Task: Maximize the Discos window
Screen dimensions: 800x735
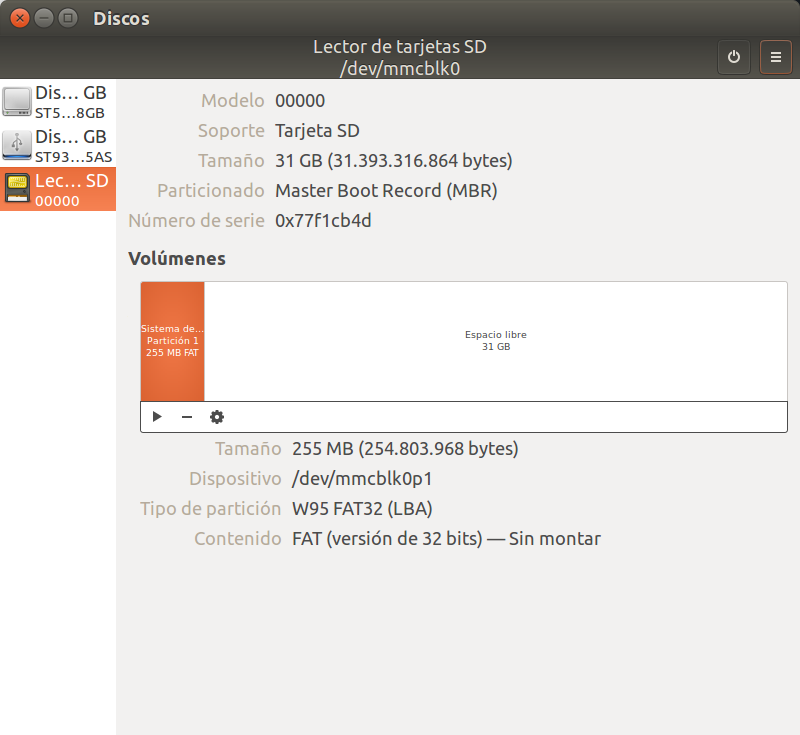Action: tap(68, 18)
